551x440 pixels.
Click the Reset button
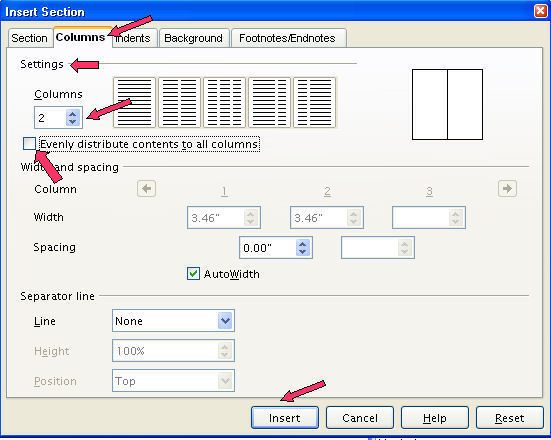[x=510, y=418]
